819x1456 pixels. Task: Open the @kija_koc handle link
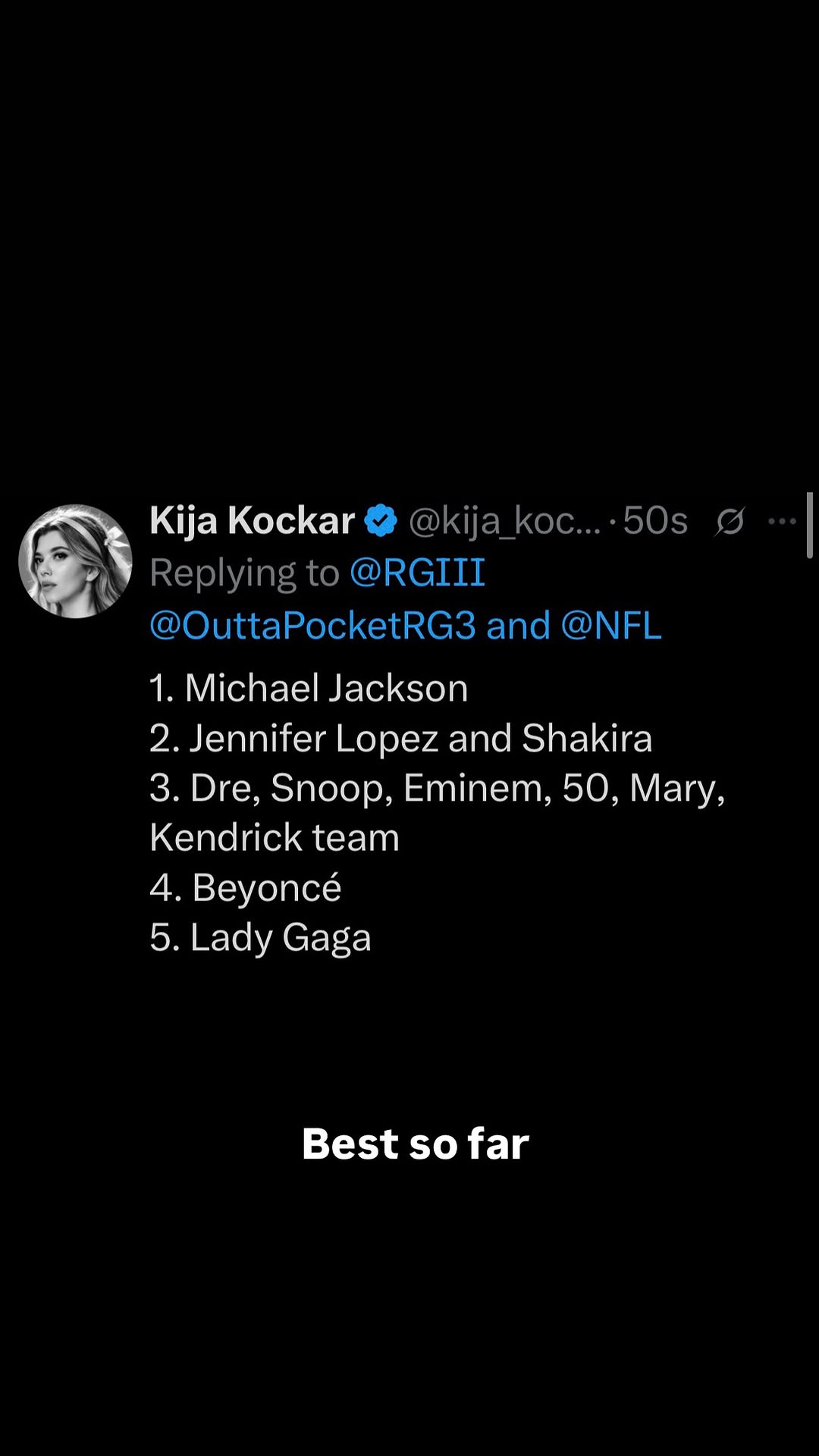pyautogui.click(x=504, y=521)
